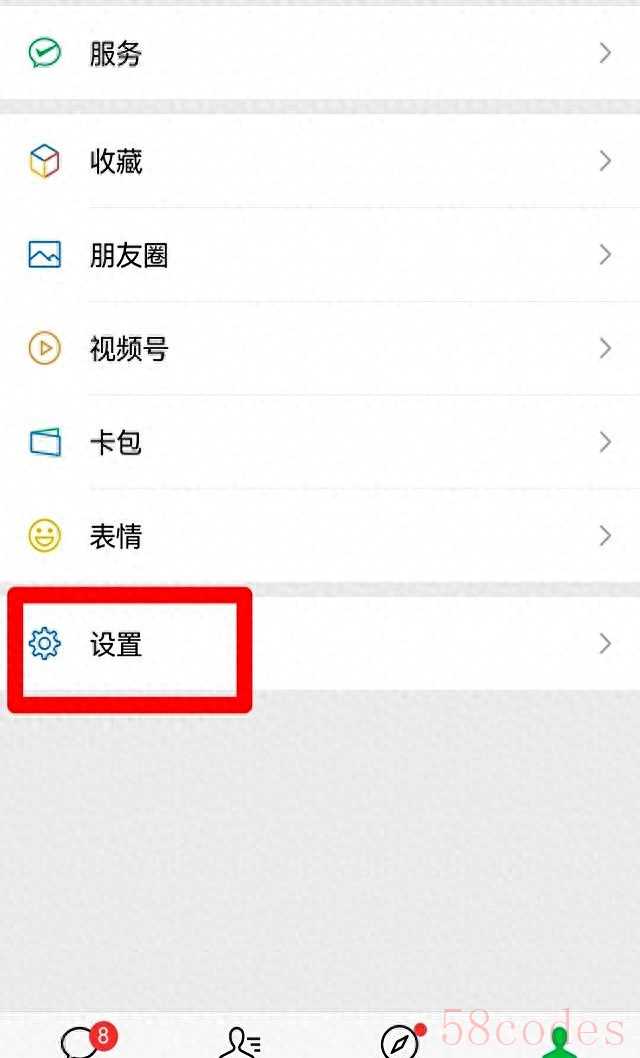The height and width of the screenshot is (1058, 640).
Task: Open the Discover compass tab
Action: [x=403, y=1040]
